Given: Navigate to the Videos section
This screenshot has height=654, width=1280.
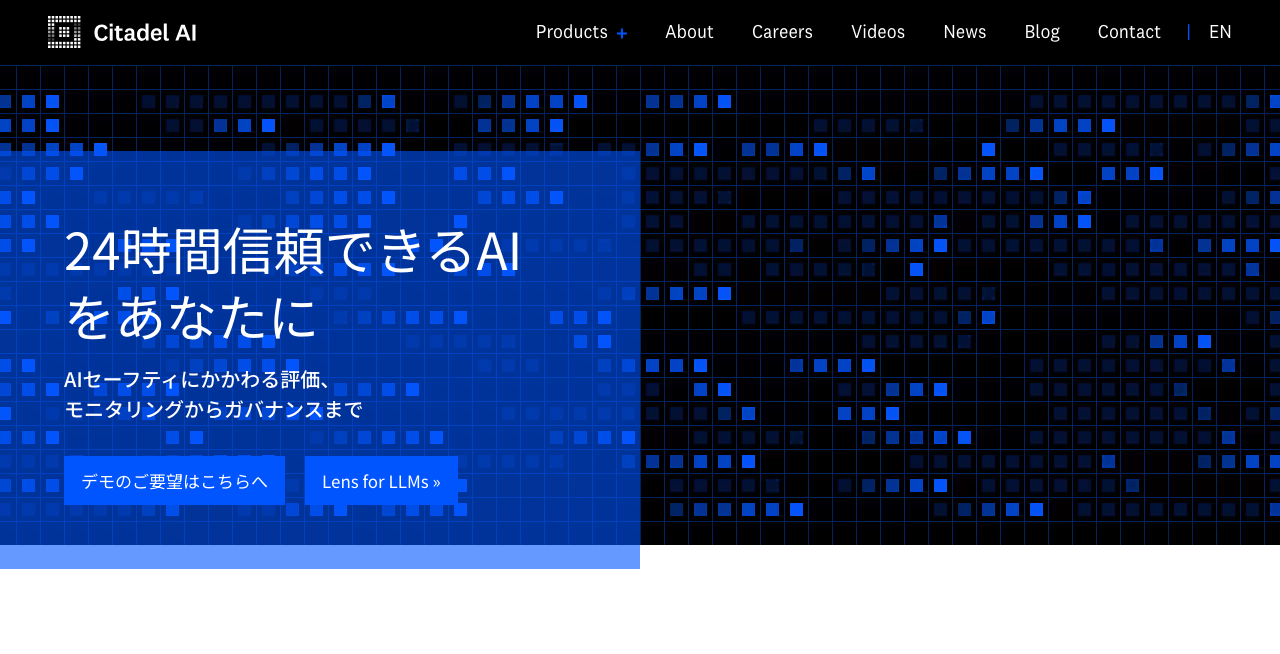Looking at the screenshot, I should 878,32.
